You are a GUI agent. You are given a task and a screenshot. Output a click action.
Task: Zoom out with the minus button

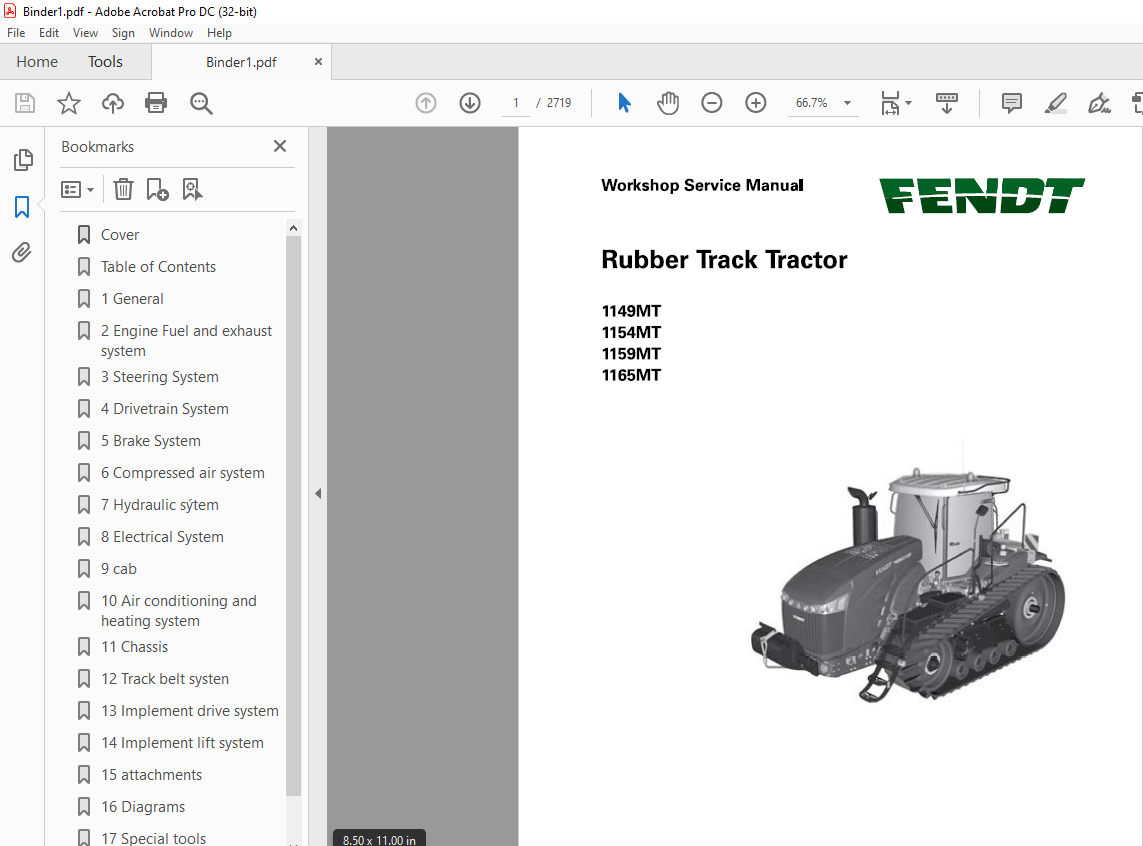point(711,103)
